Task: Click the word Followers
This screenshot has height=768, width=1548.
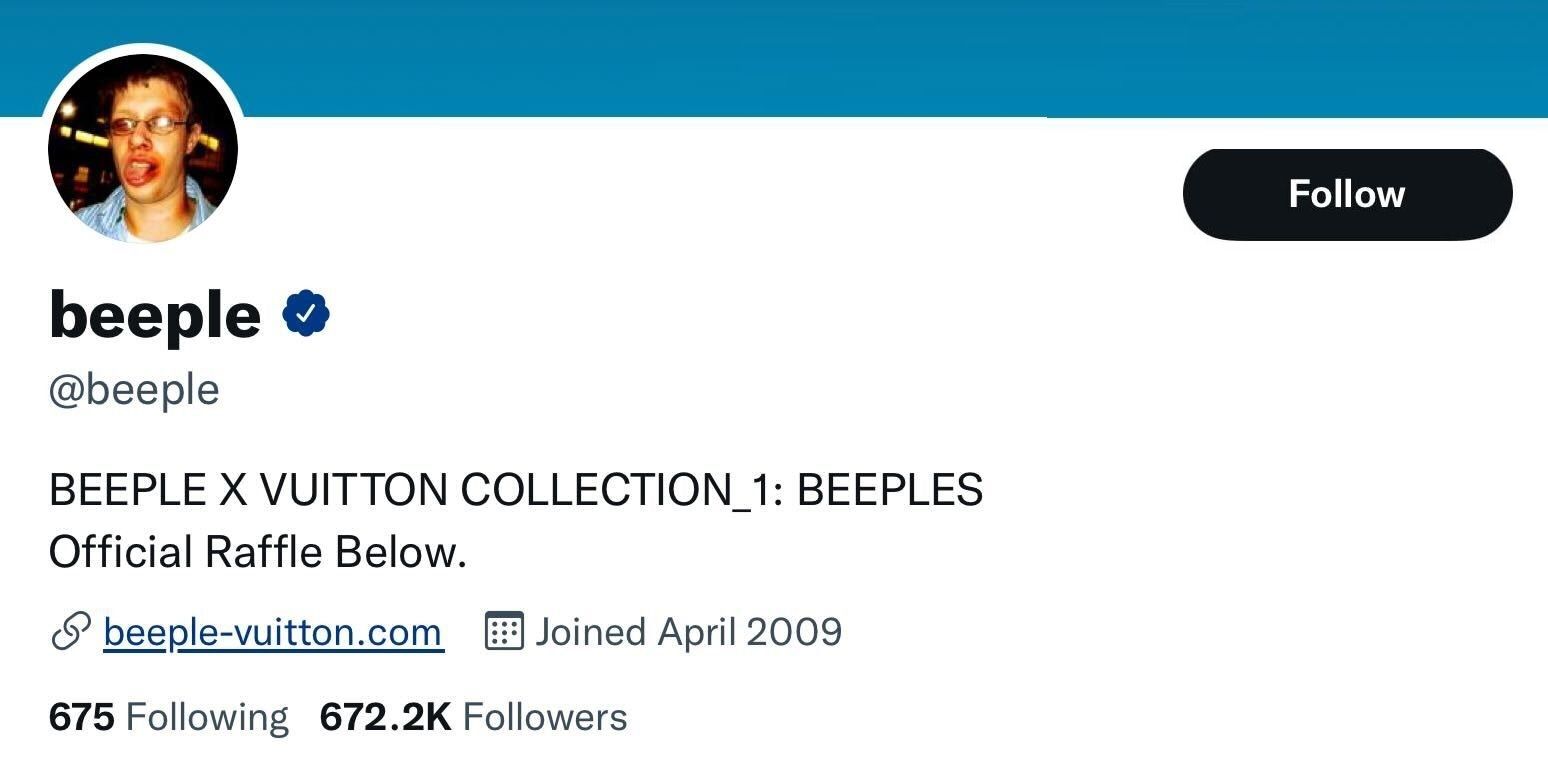Action: pyautogui.click(x=545, y=717)
